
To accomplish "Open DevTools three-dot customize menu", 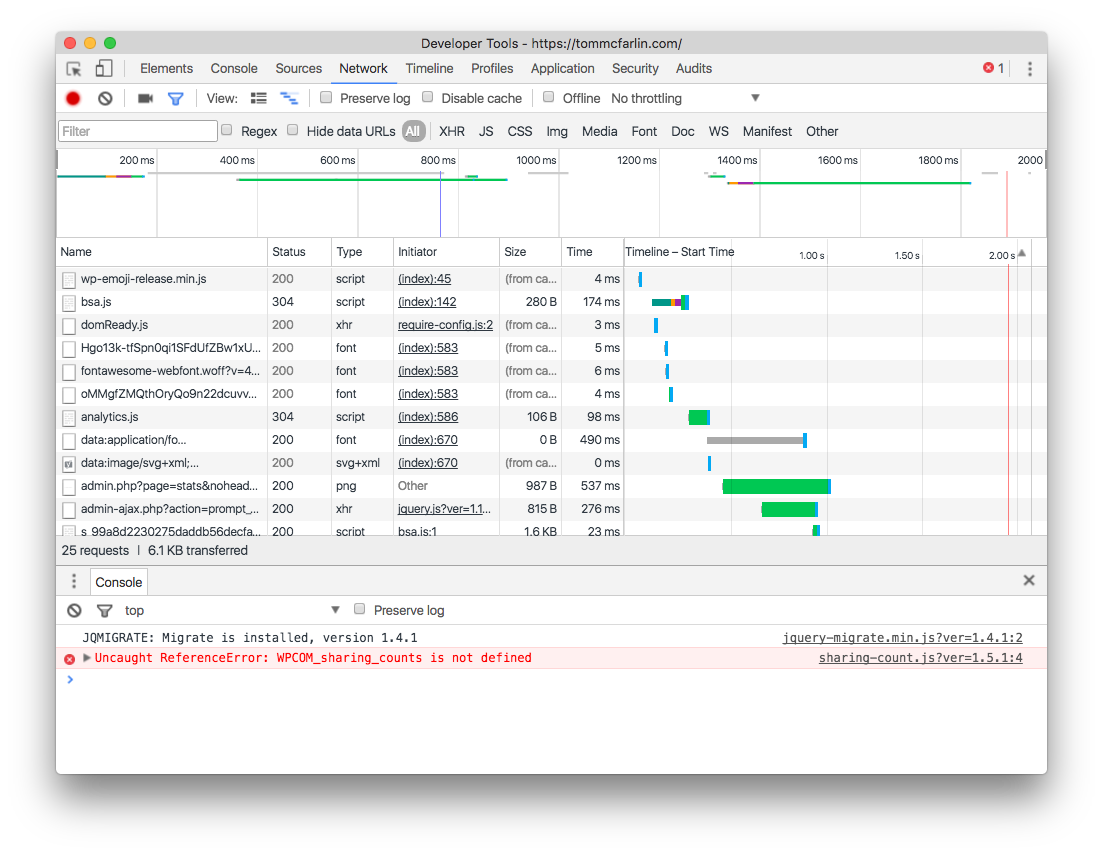I will [x=1029, y=69].
